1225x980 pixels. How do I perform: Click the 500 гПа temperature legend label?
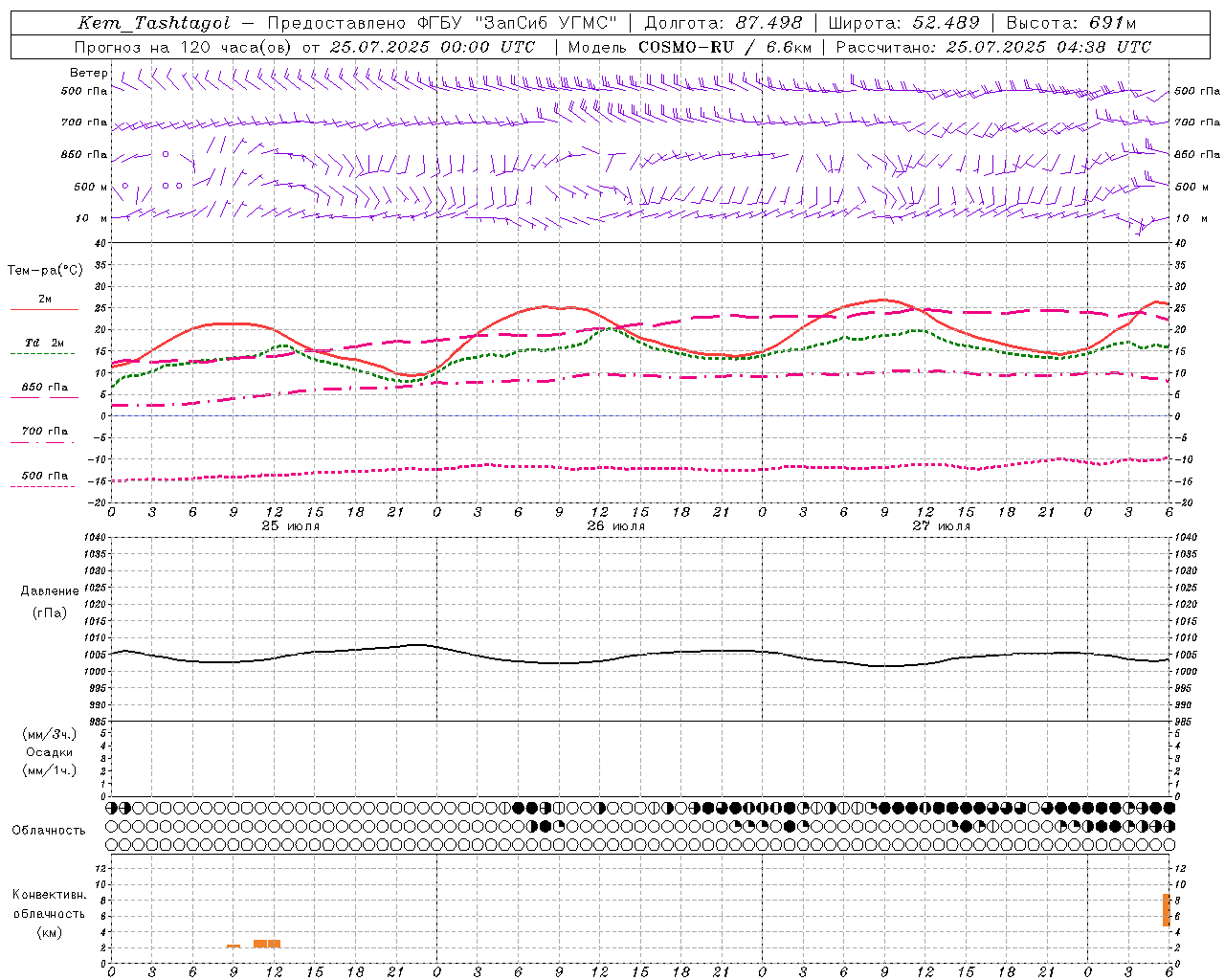pos(45,476)
